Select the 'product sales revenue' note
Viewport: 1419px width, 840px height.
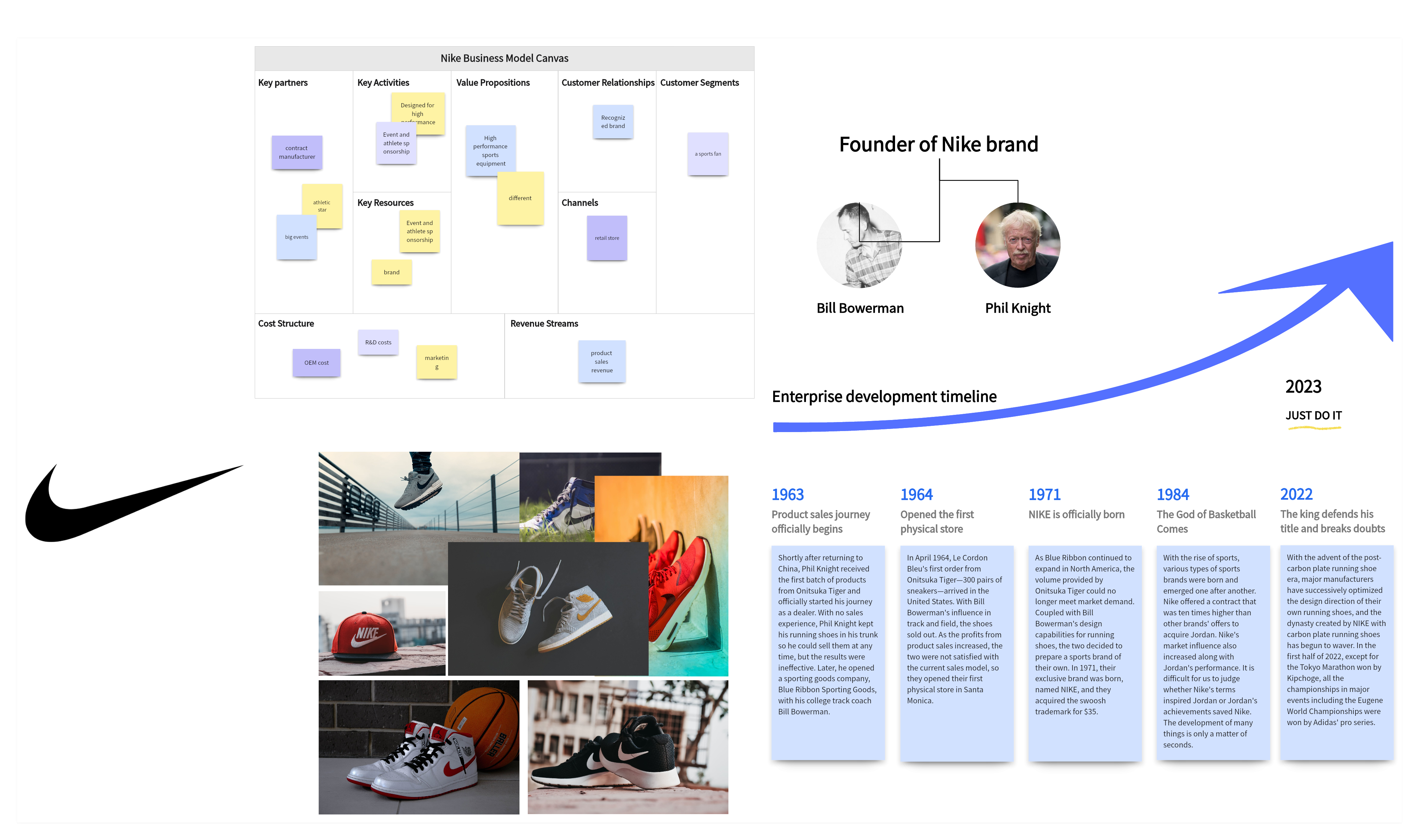coord(602,362)
